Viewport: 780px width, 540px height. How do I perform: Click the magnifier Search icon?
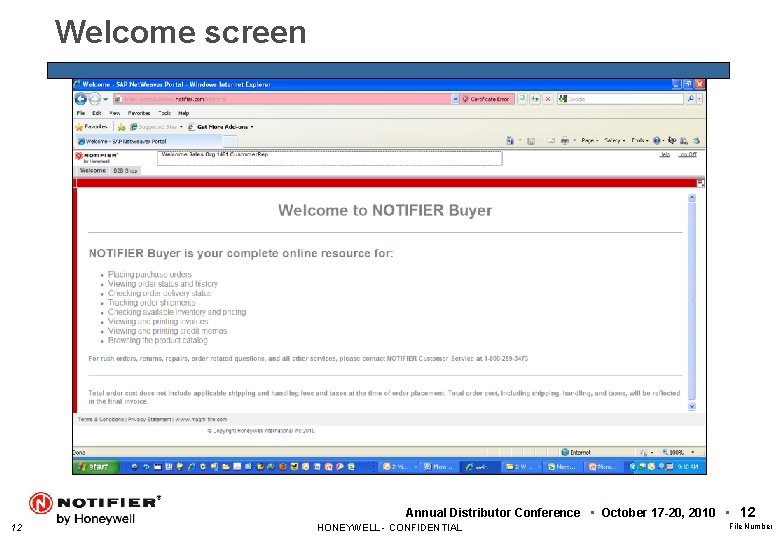coord(690,99)
